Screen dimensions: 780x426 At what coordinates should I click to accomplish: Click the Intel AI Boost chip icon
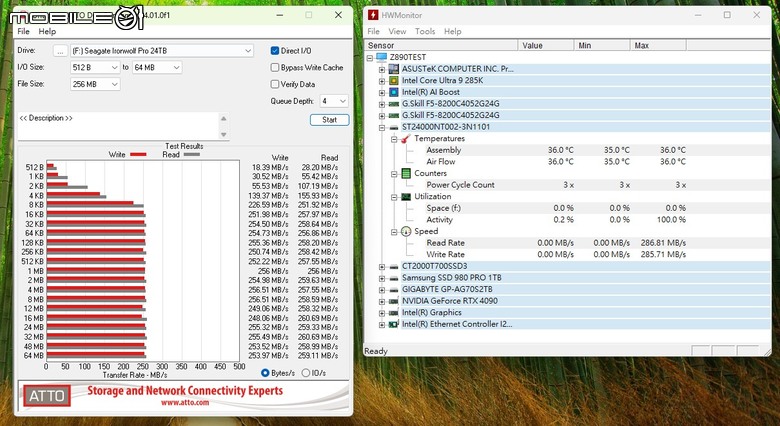coord(393,92)
